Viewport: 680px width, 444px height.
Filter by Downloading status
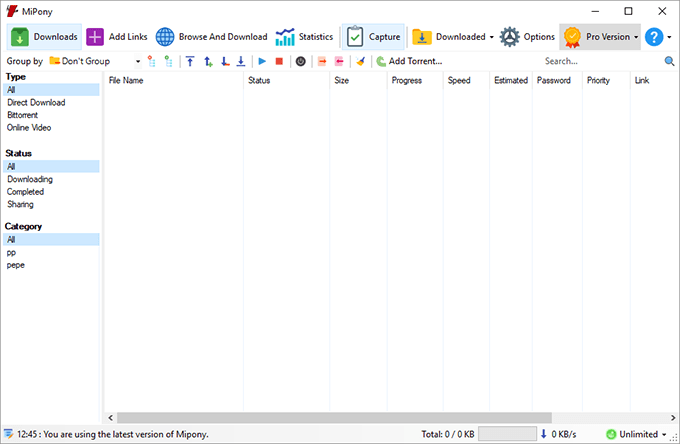pyautogui.click(x=29, y=179)
